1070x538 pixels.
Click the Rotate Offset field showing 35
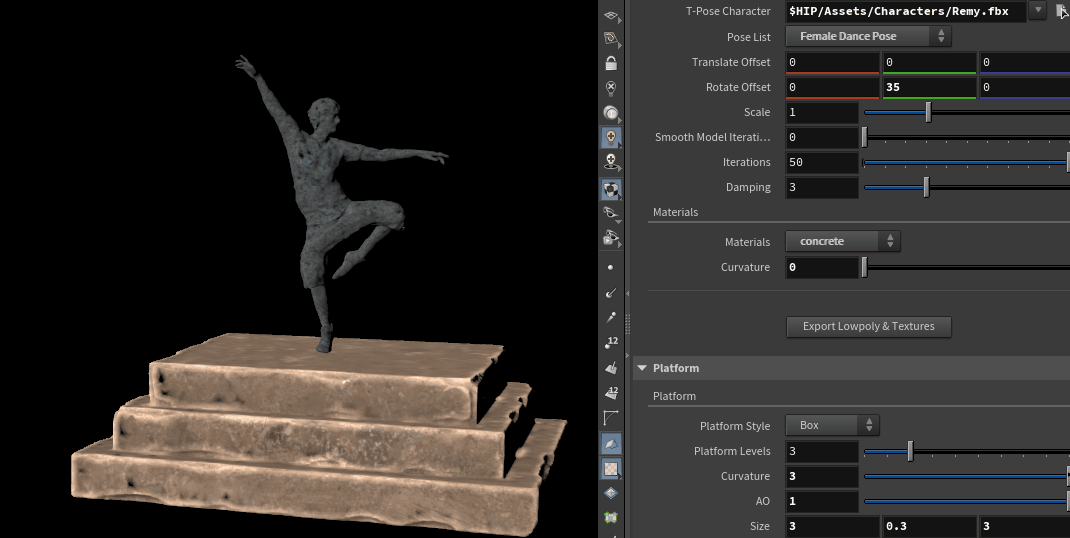[928, 87]
